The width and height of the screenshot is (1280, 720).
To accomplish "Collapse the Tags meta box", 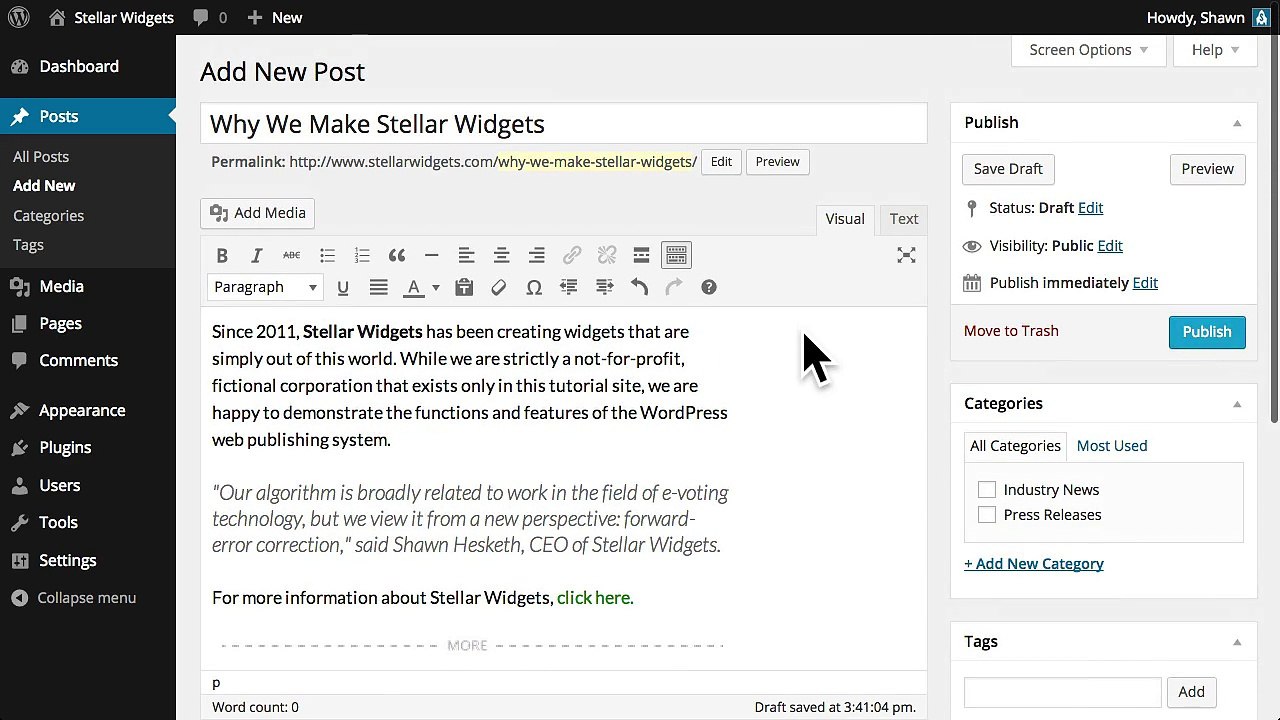I will tap(1237, 642).
